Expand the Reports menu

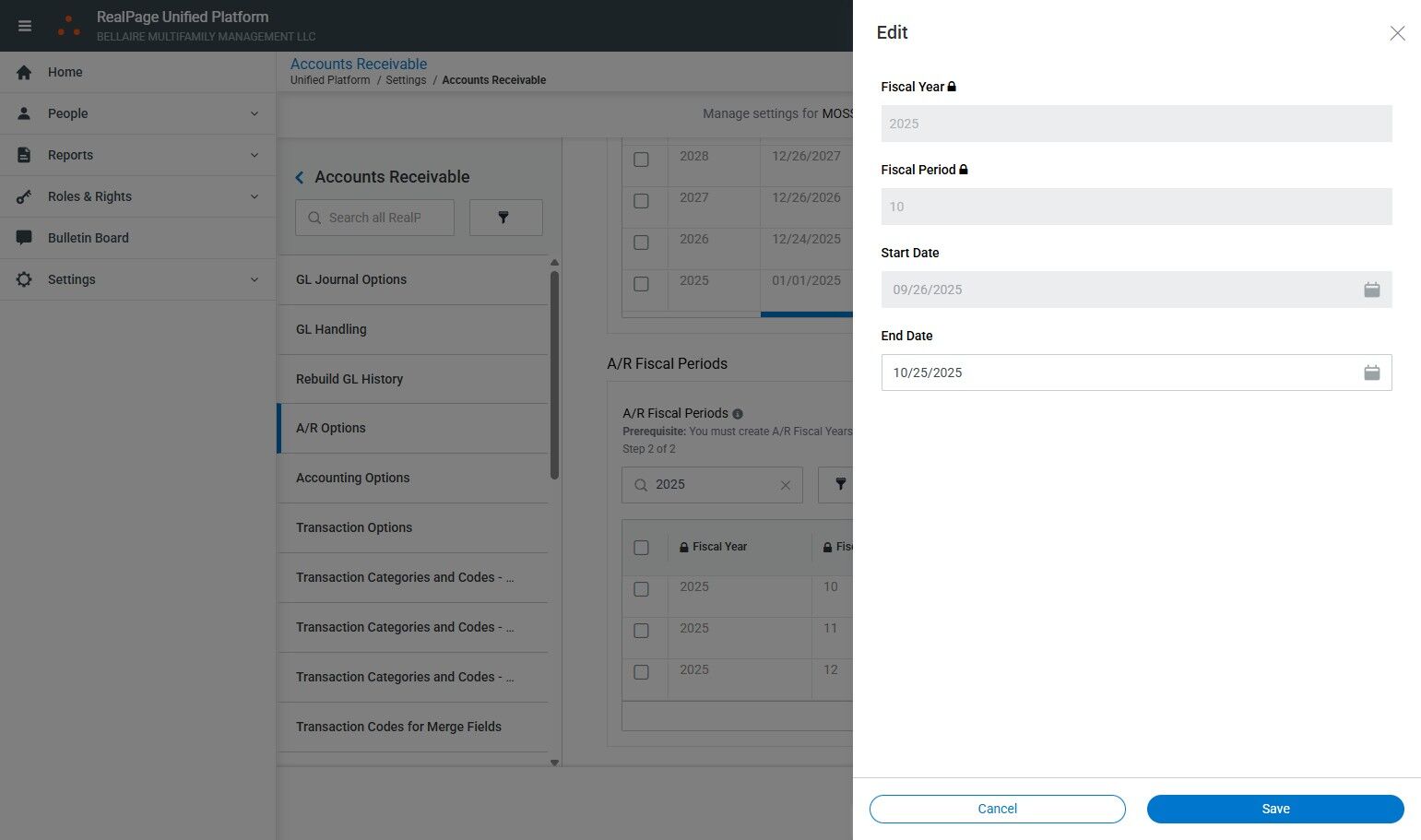coord(138,155)
